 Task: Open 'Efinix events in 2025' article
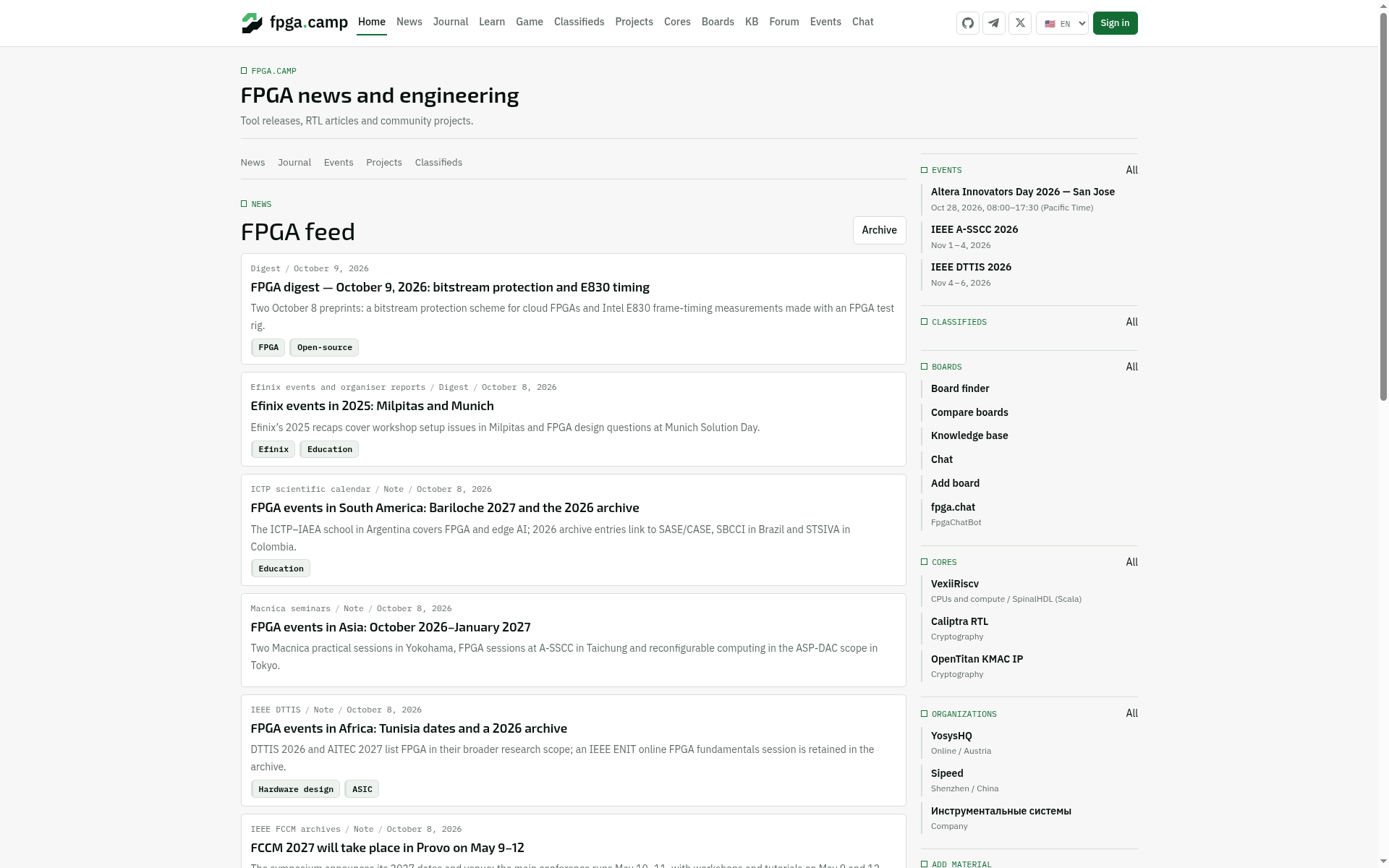pyautogui.click(x=373, y=406)
